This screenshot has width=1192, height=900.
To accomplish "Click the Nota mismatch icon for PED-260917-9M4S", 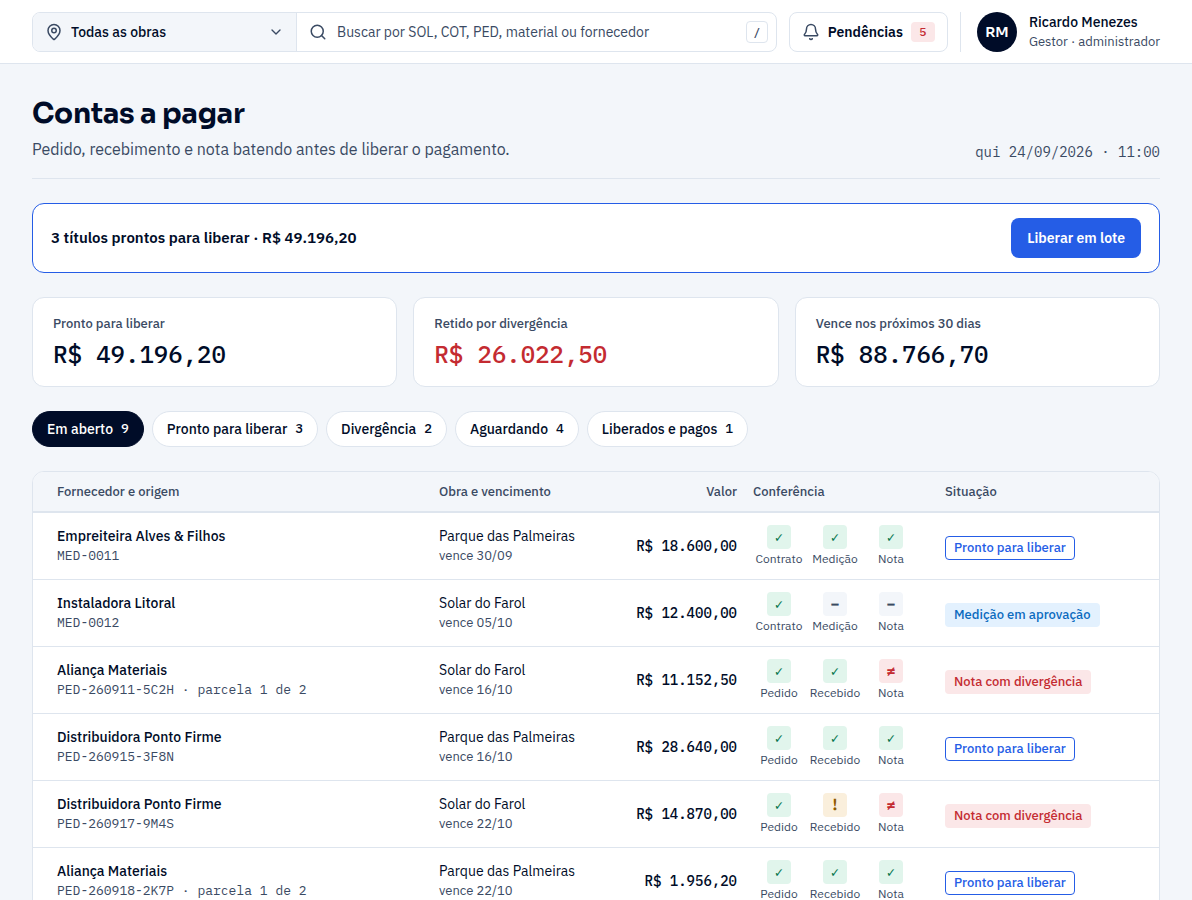I will pos(891,805).
